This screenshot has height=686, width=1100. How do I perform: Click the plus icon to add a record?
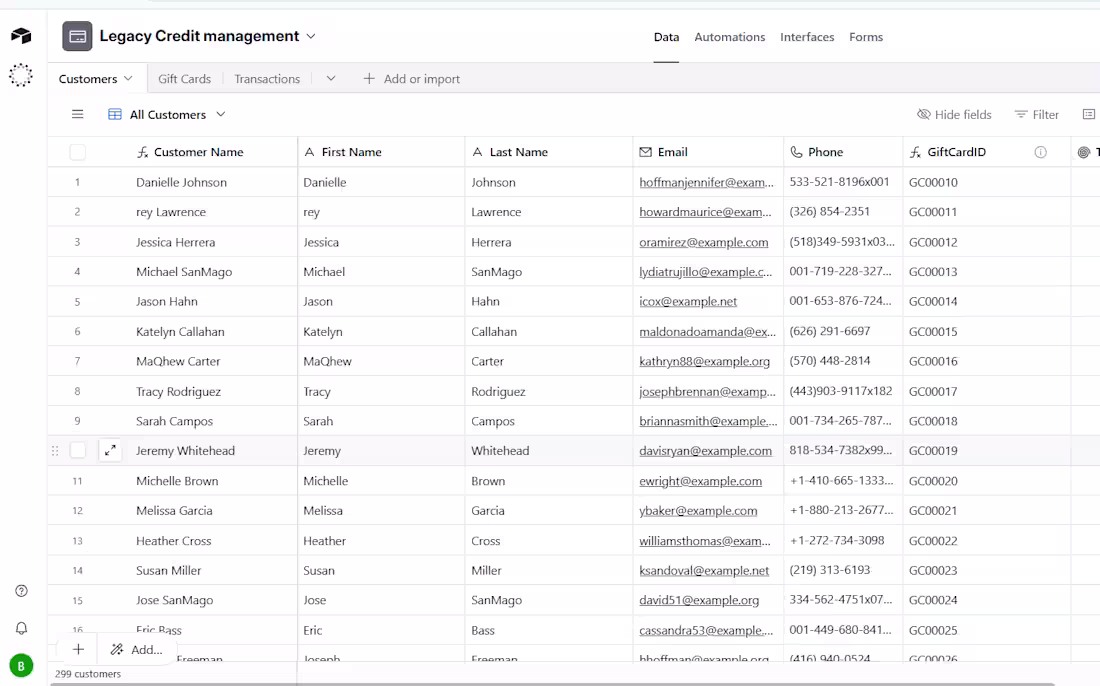[x=78, y=649]
